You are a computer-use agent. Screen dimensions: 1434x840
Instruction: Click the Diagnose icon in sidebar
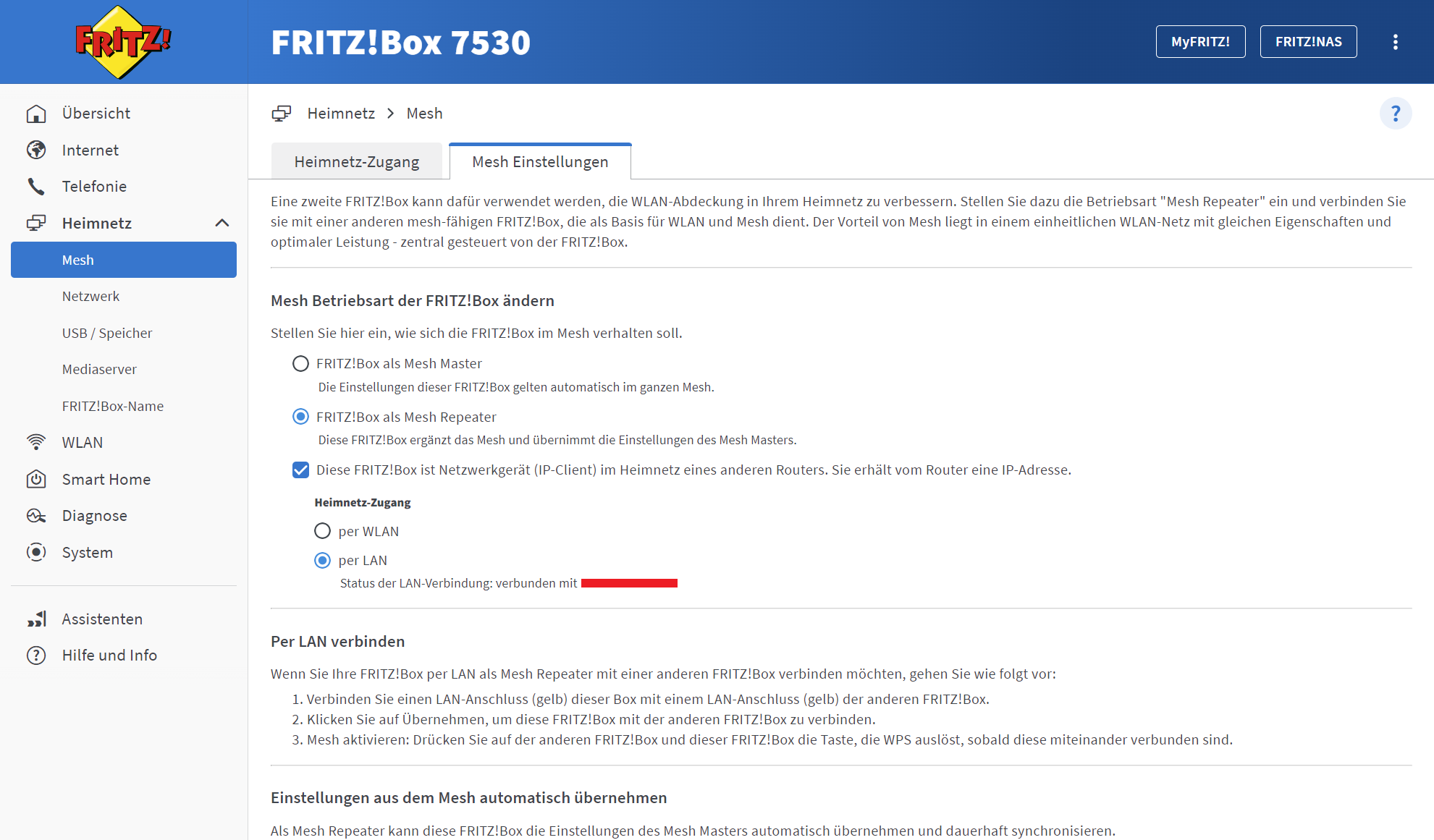36,516
